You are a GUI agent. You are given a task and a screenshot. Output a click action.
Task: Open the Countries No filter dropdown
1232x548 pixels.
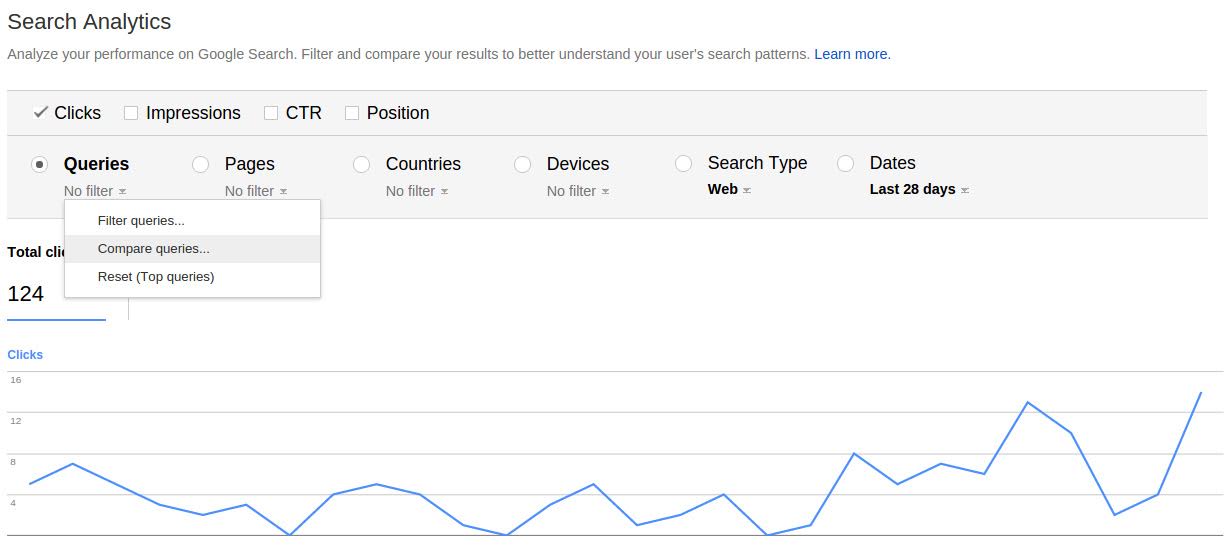pyautogui.click(x=417, y=191)
